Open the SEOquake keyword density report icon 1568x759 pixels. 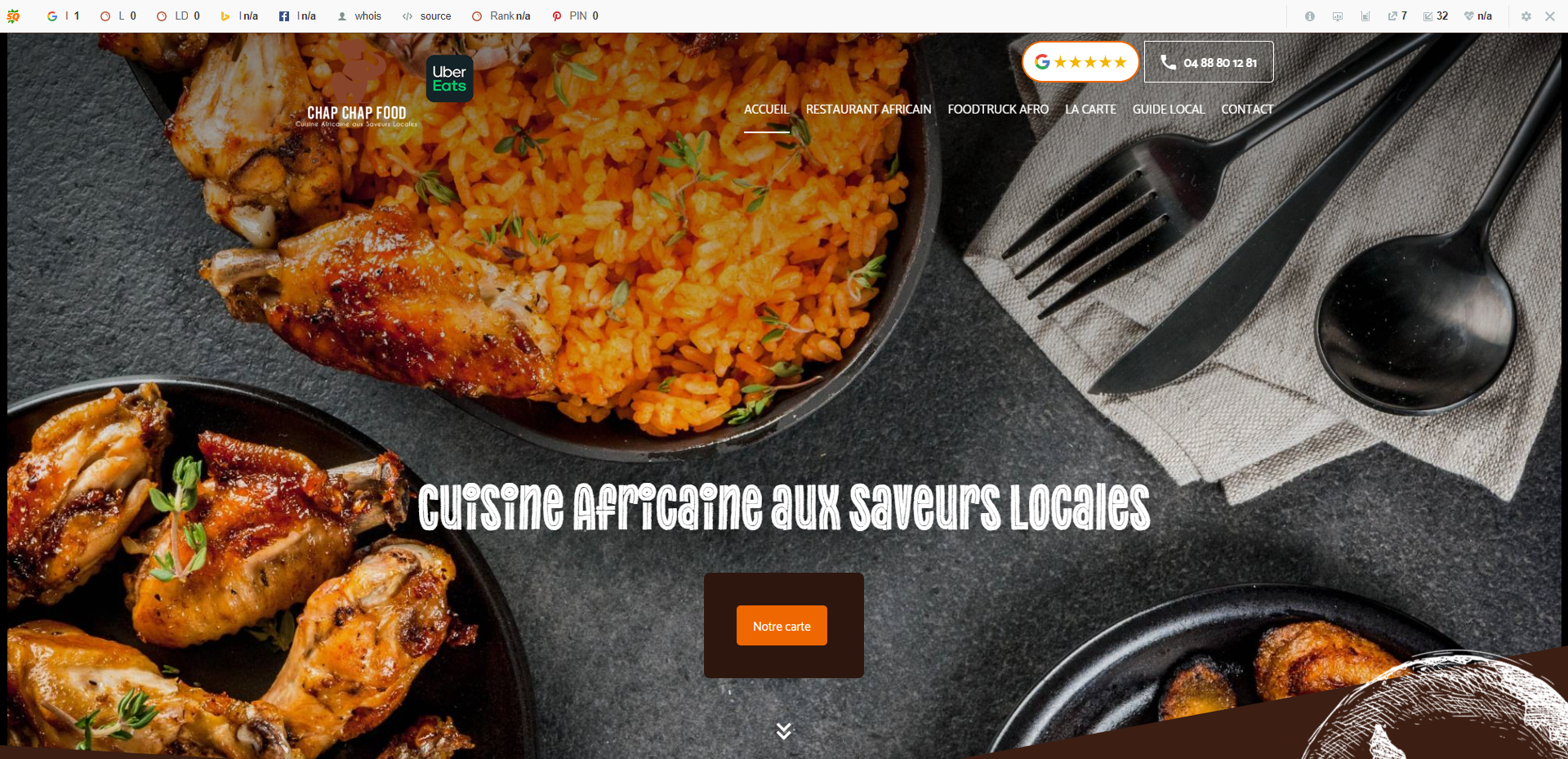pos(1365,16)
